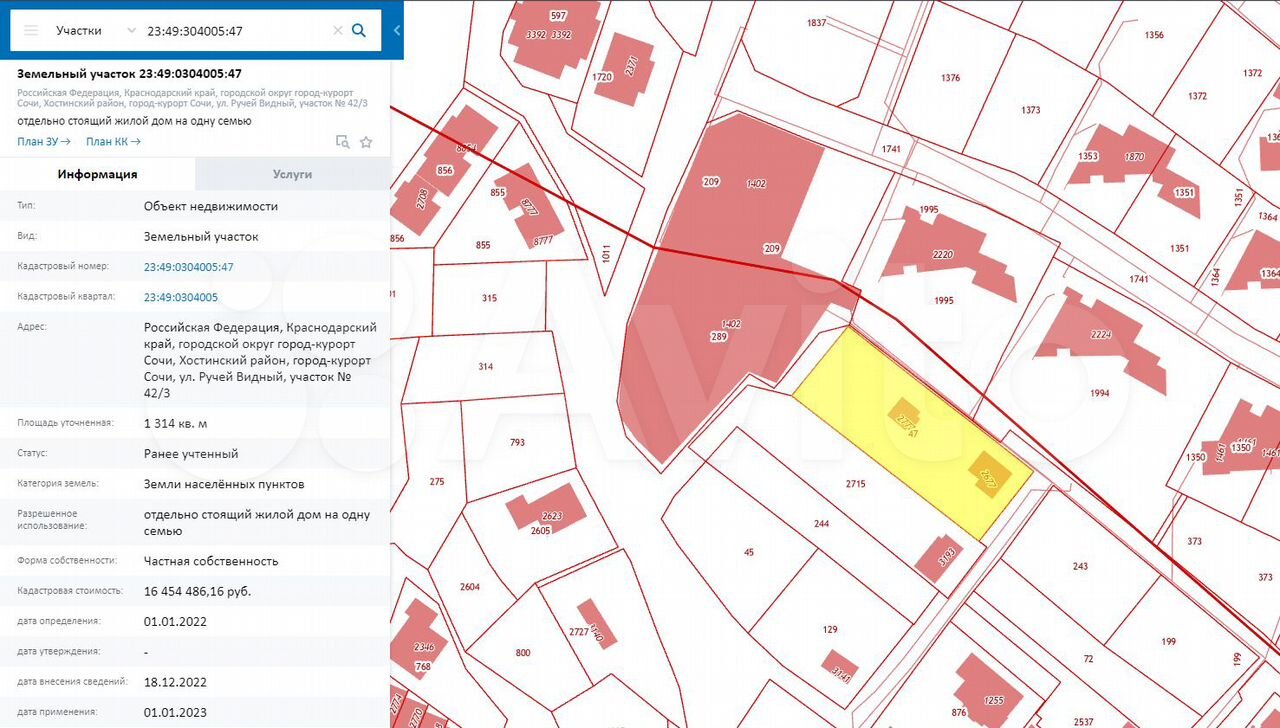The height and width of the screenshot is (728, 1280).
Task: Add parcel to favorites with star
Action: click(366, 142)
